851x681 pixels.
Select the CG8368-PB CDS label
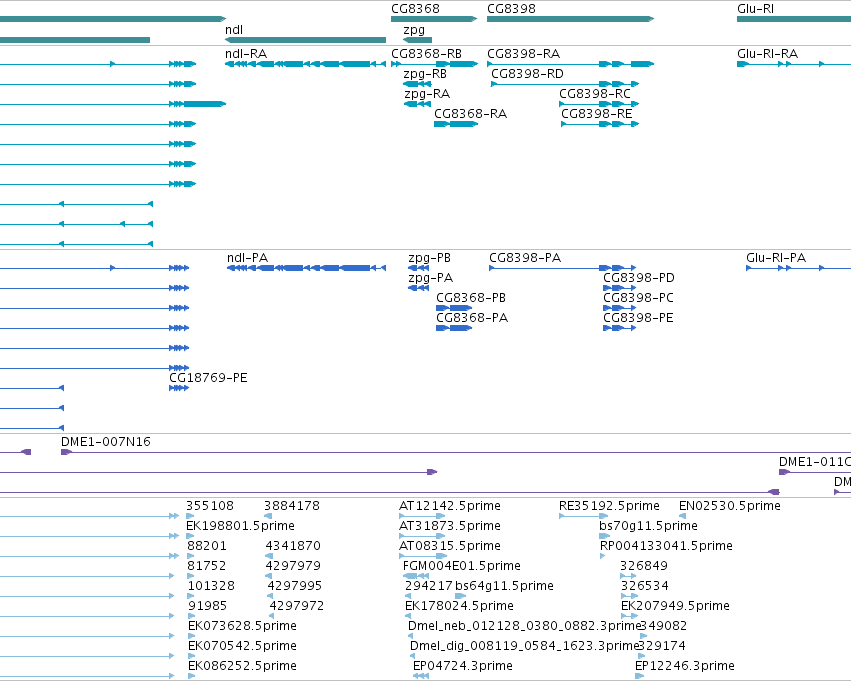[471, 298]
